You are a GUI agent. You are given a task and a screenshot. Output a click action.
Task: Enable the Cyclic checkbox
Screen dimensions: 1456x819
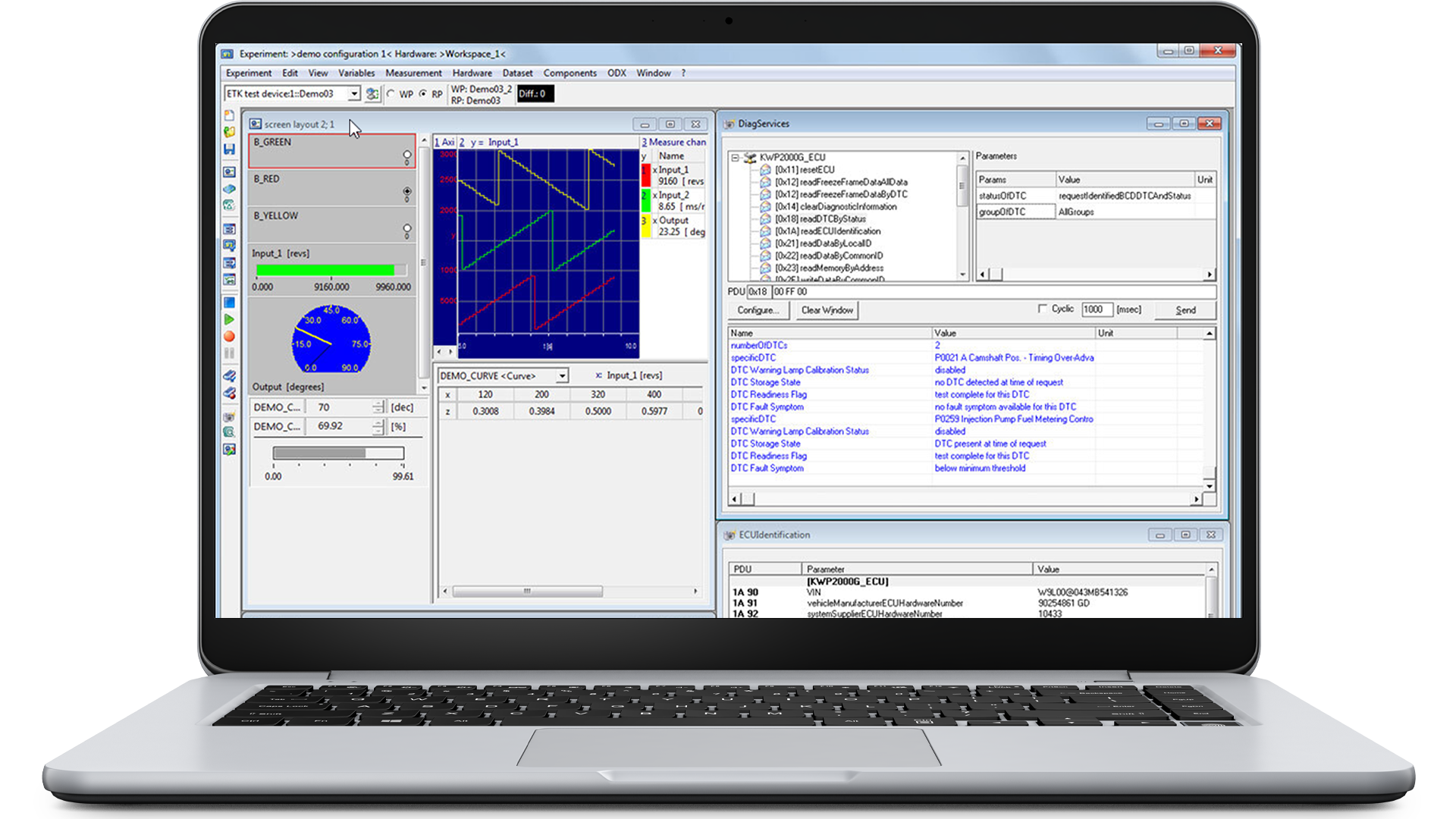pos(1042,309)
